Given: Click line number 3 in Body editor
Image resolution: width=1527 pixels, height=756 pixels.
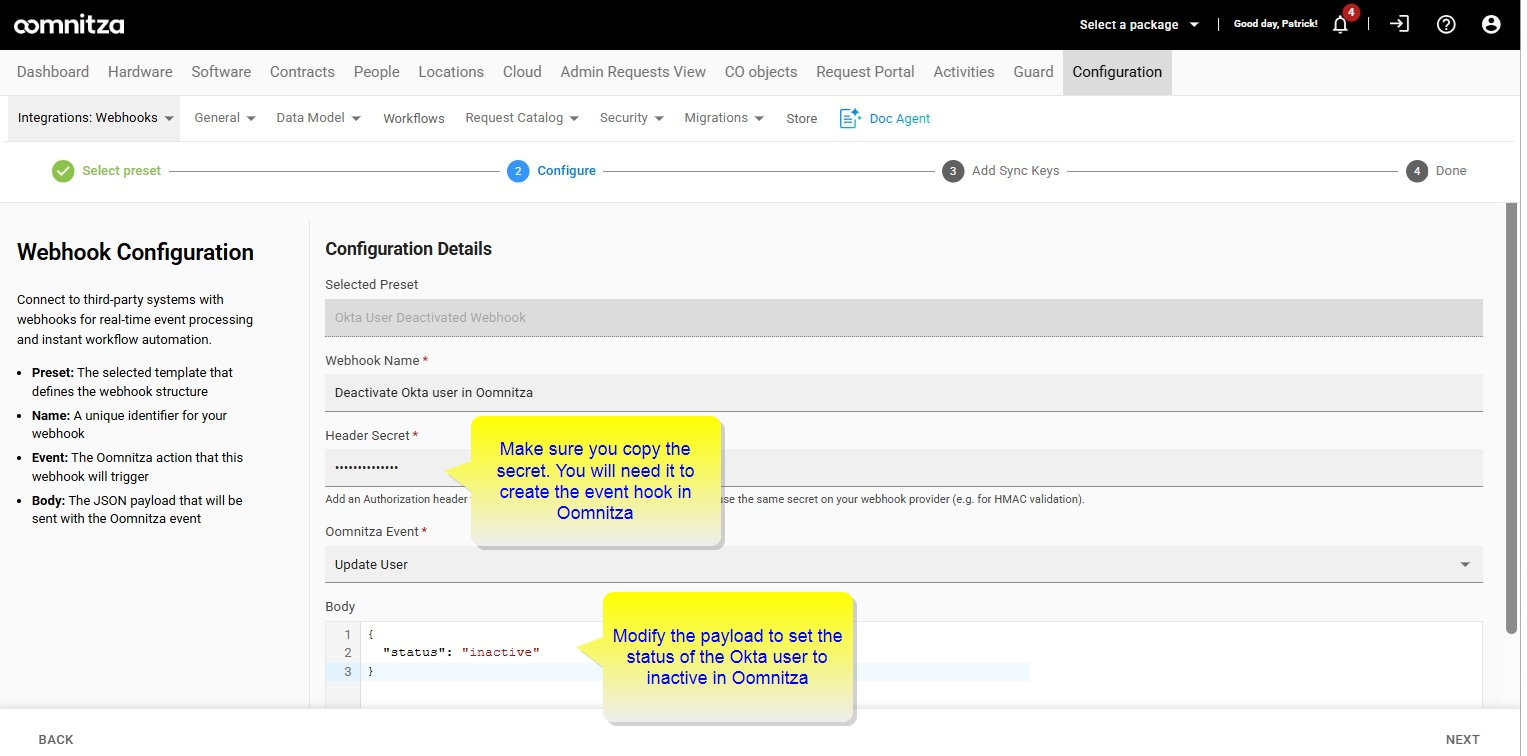Looking at the screenshot, I should pyautogui.click(x=348, y=672).
